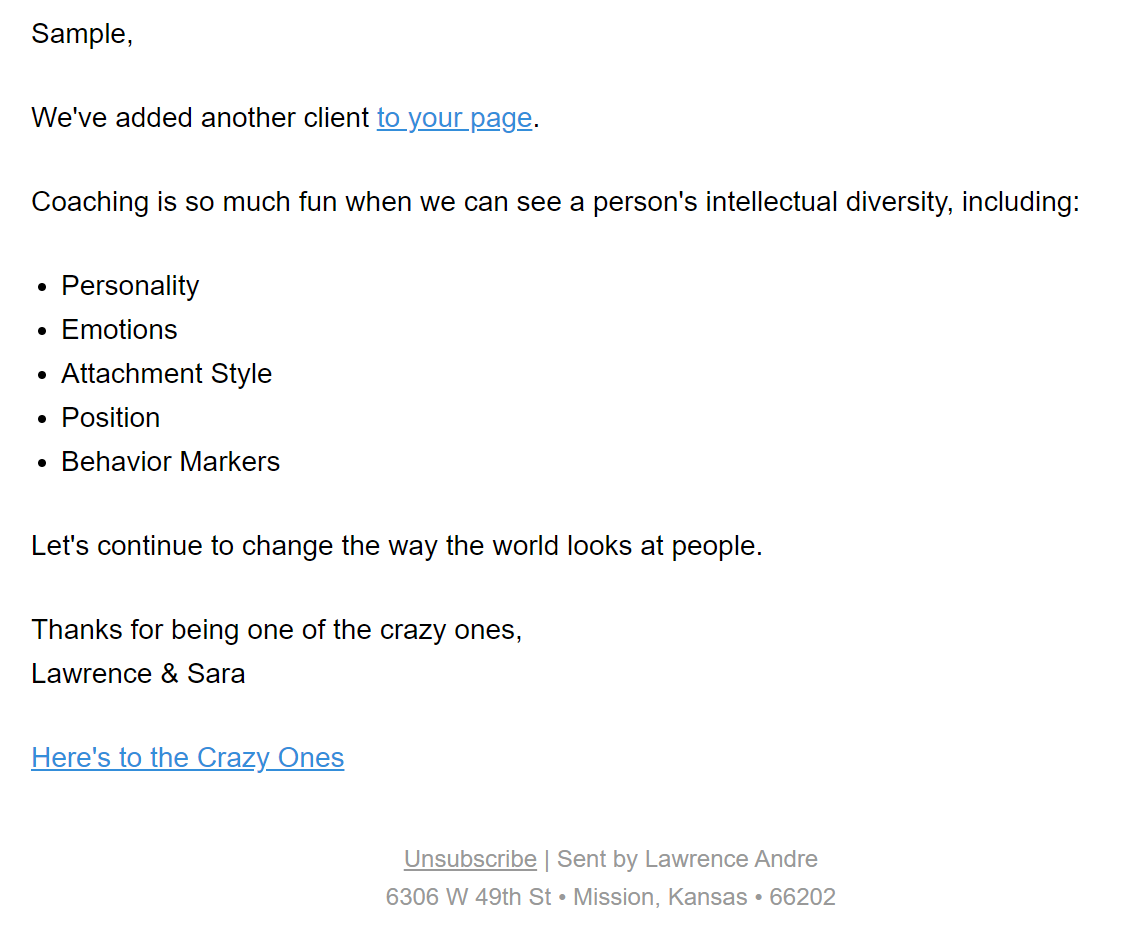The image size is (1122, 947).
Task: Click the 'Lawrence & Sara' signature line
Action: point(138,674)
